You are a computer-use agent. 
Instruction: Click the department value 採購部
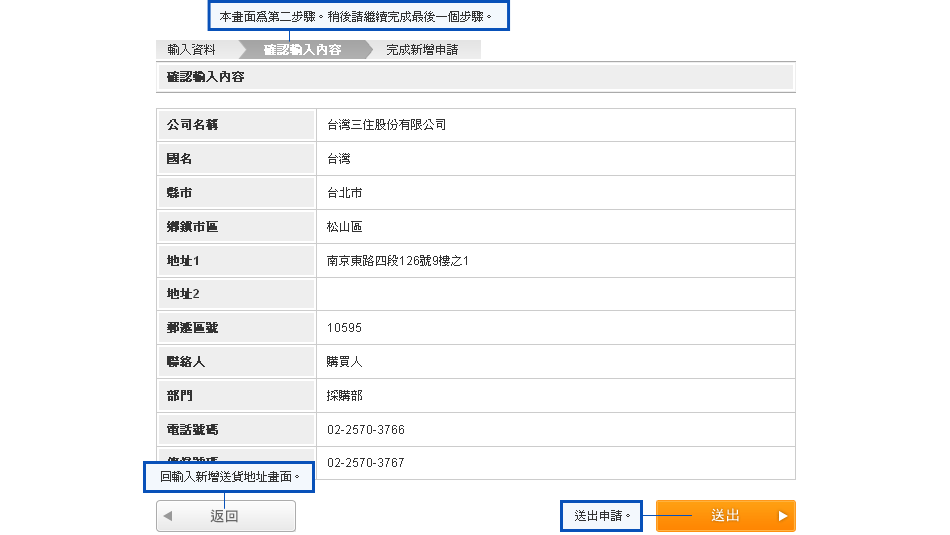pos(345,396)
